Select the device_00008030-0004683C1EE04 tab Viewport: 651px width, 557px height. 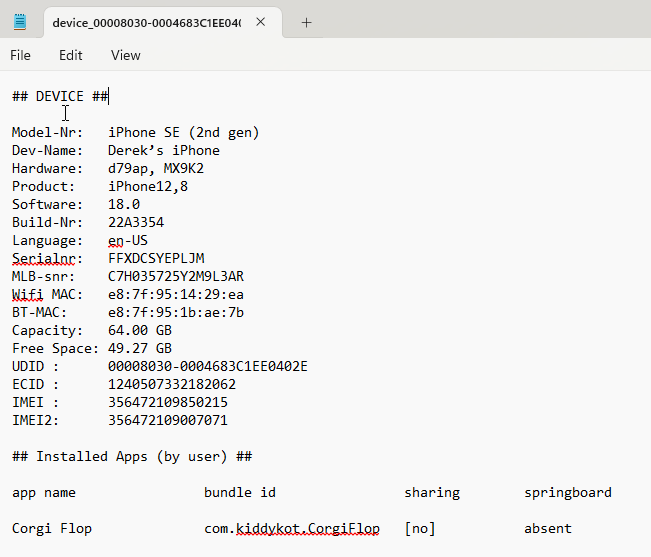point(145,22)
